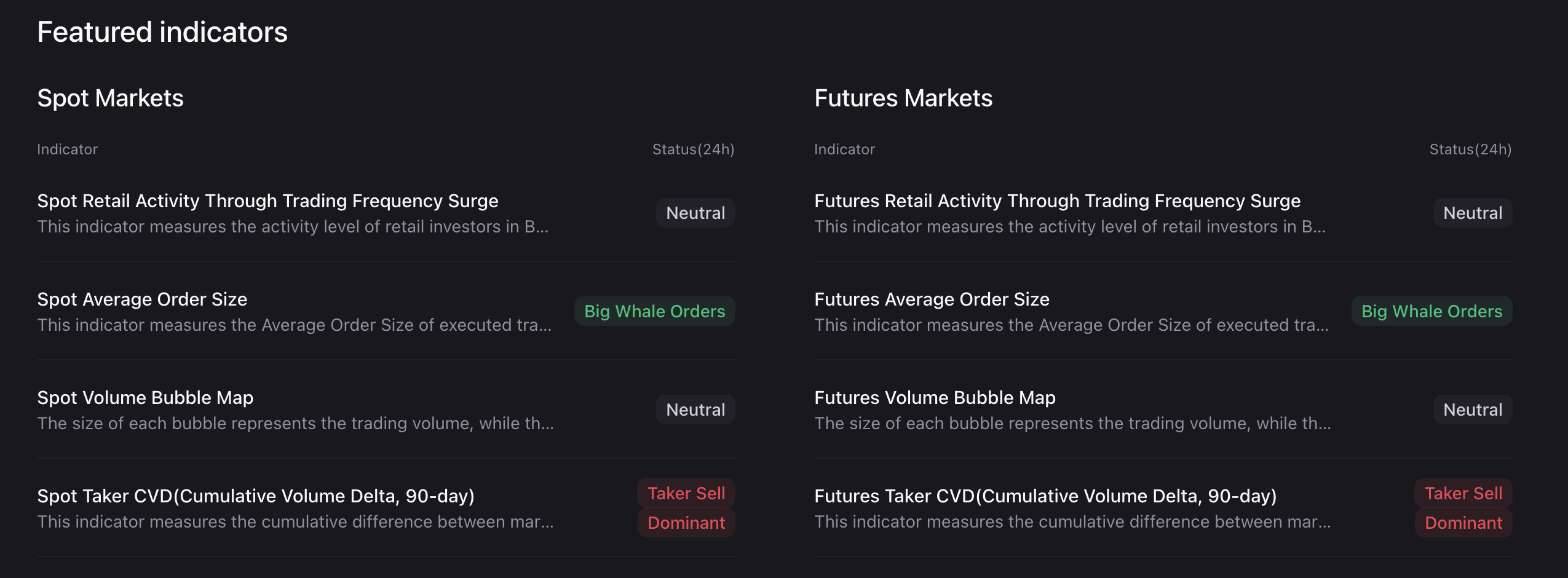This screenshot has height=578, width=1568.
Task: Click the Neutral status for Spot Volume Bubble Map
Action: click(695, 409)
